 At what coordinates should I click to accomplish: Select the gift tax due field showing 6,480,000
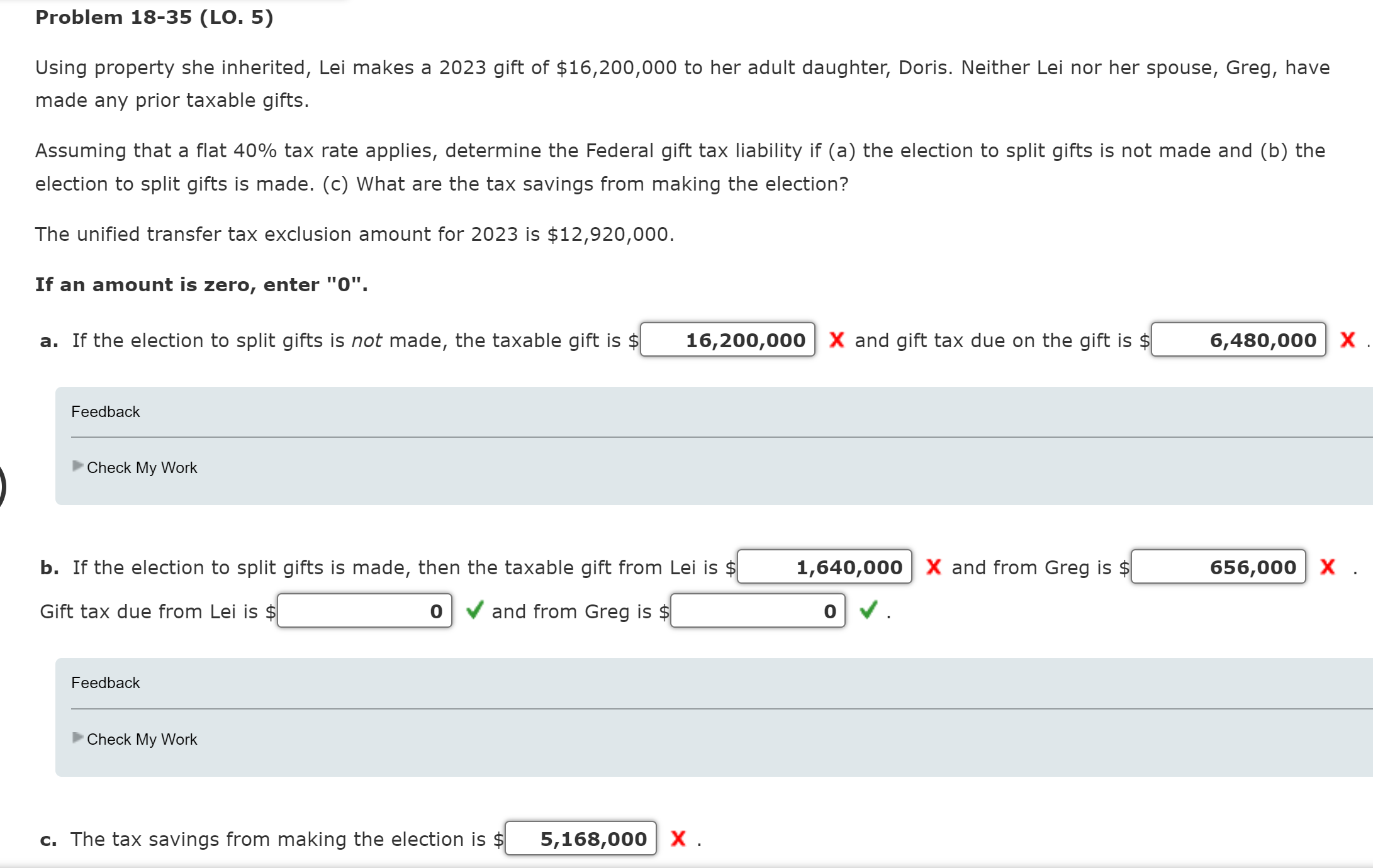(1238, 340)
